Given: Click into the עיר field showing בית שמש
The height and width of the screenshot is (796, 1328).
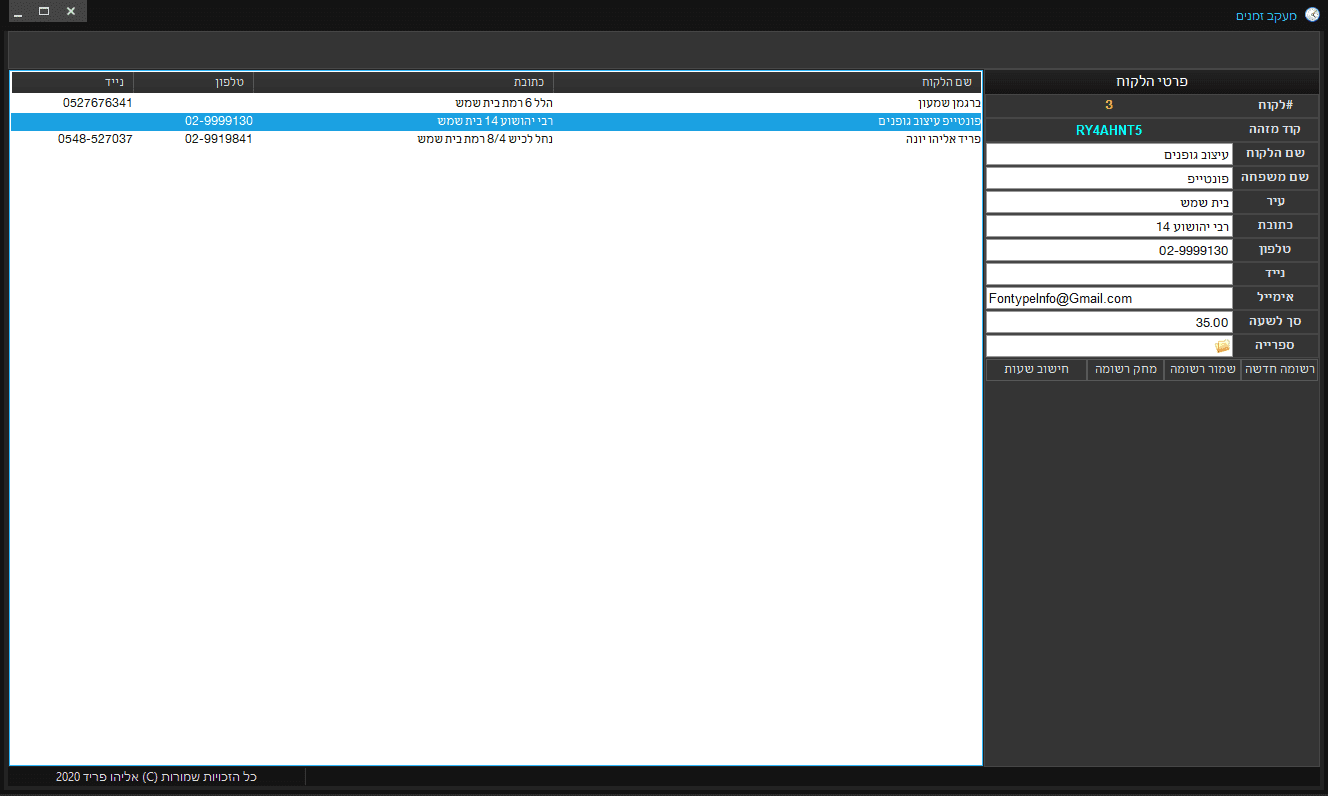Looking at the screenshot, I should tap(1109, 203).
